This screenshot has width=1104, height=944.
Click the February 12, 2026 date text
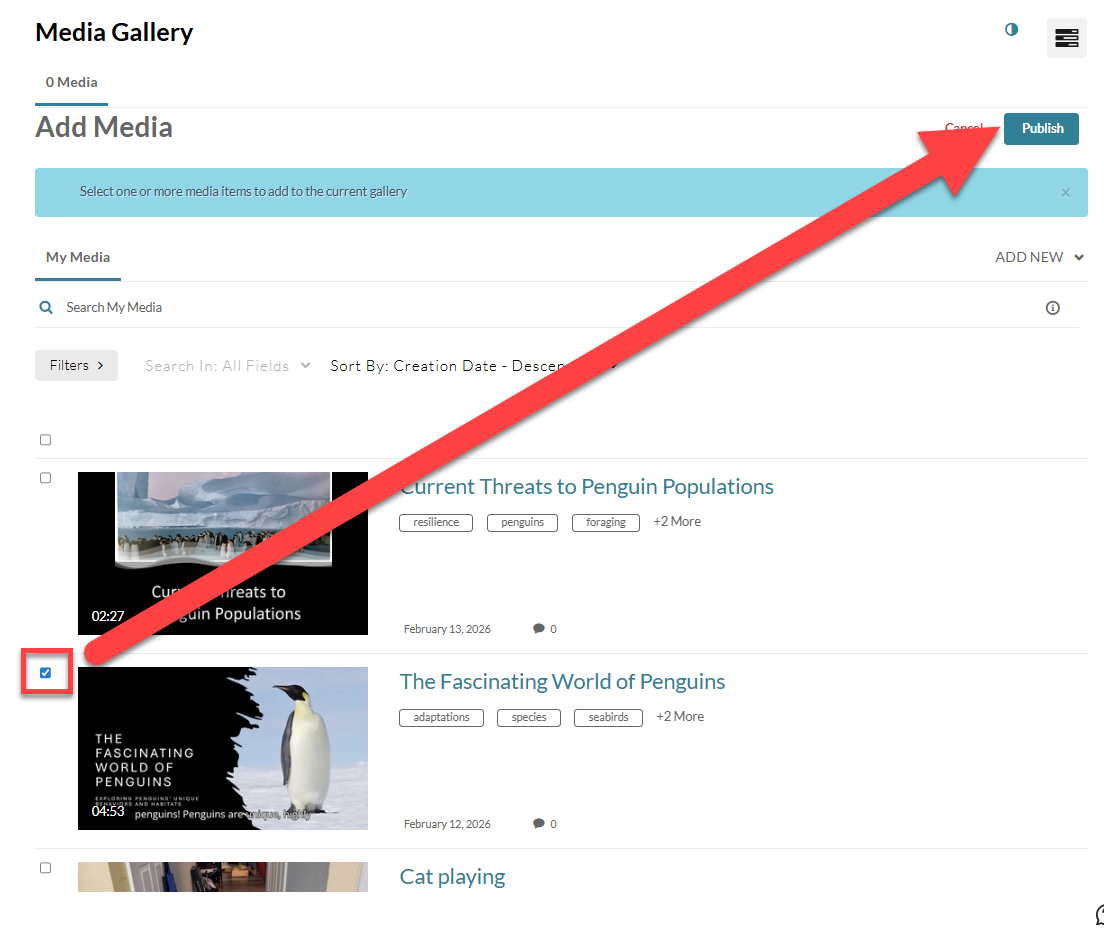pos(447,824)
